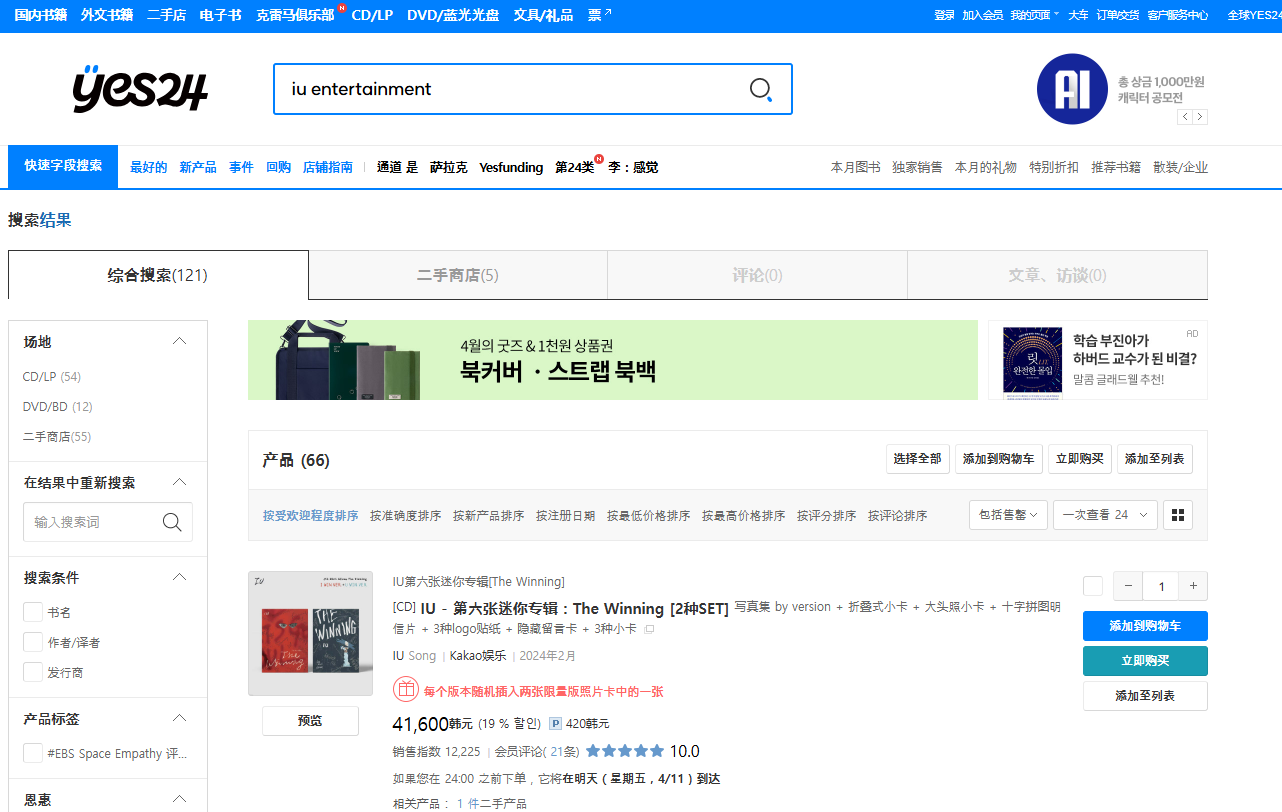Tick the 发行商 checkbox
The image size is (1282, 812).
coord(33,672)
